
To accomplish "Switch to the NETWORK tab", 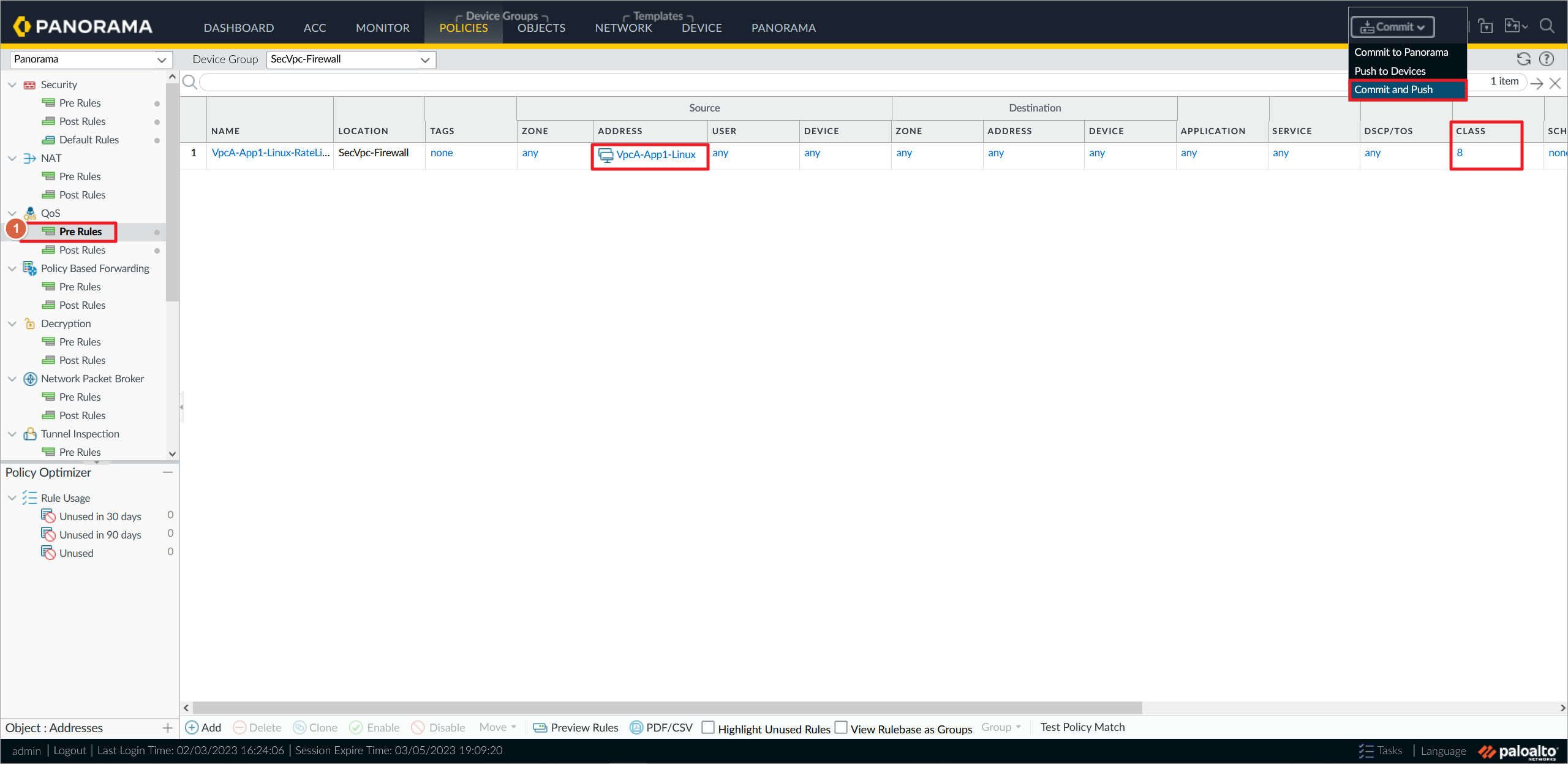I will (624, 28).
